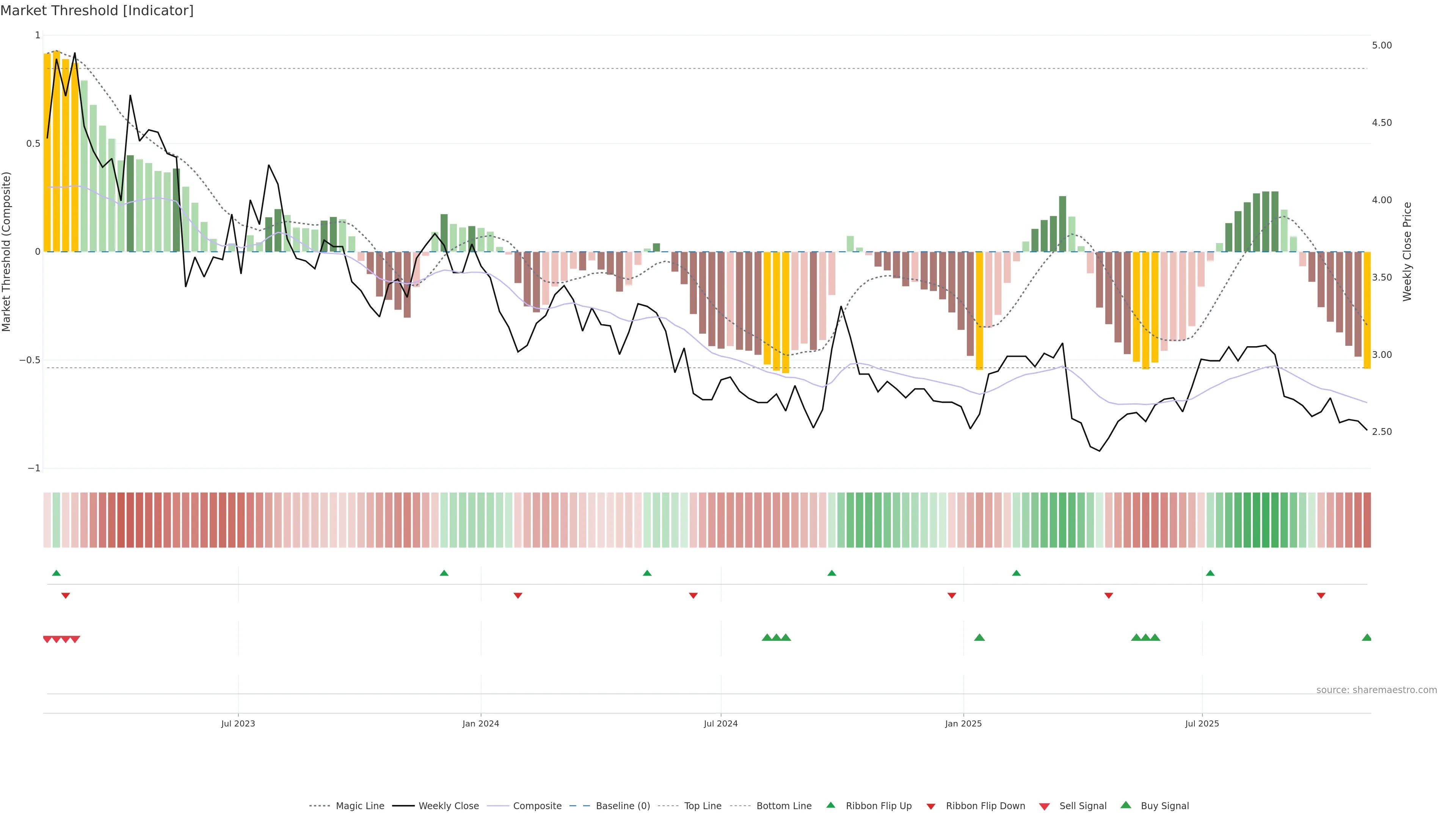Click the Weekly Close Price axis title

[1407, 251]
